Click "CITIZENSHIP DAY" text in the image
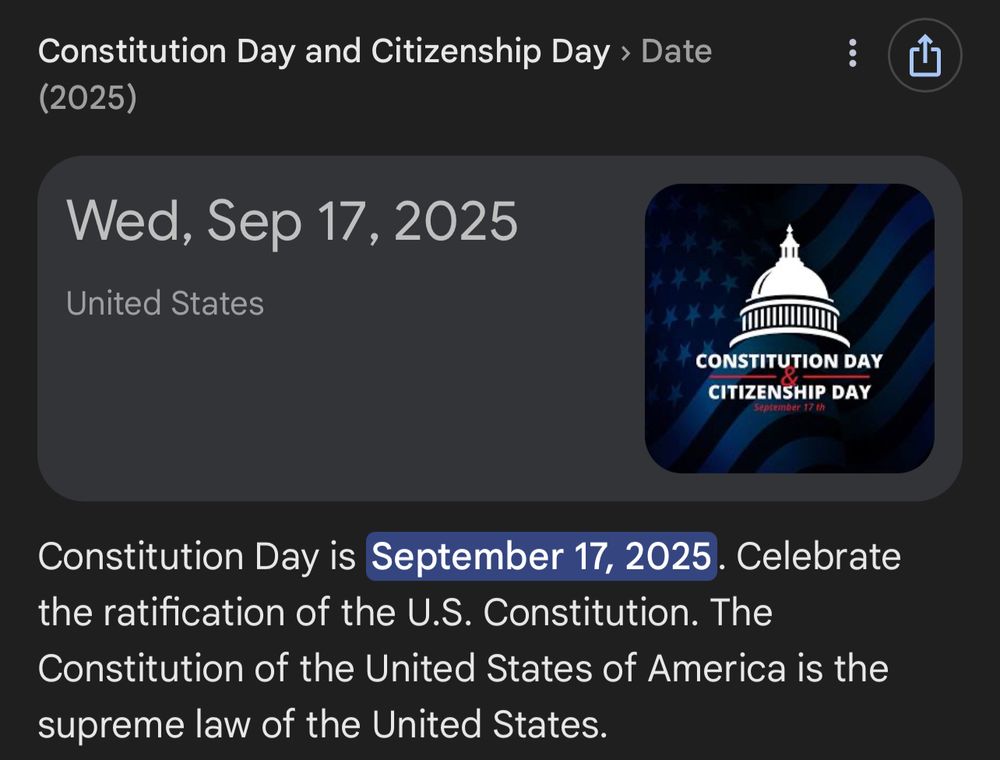The height and width of the screenshot is (760, 1000). 789,392
